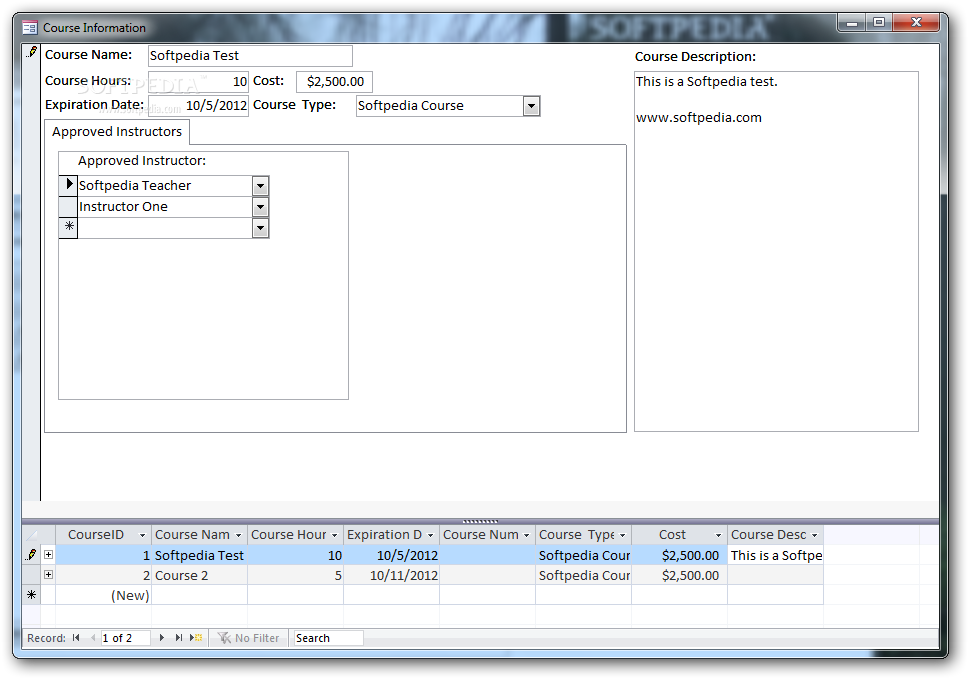
Task: Click the "10/5/2012" datasheet cell
Action: (x=392, y=555)
